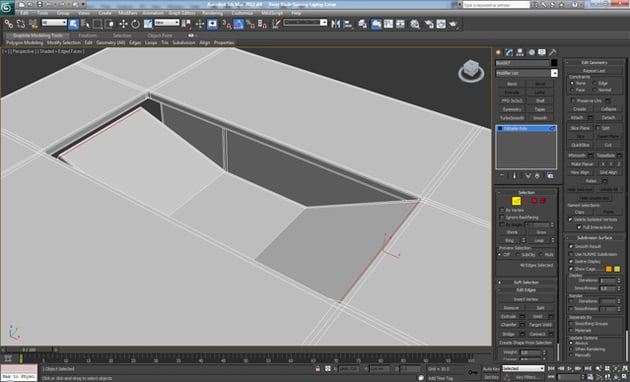Image resolution: width=630 pixels, height=382 pixels.
Task: Expand the Soft Selection rollout
Action: pos(526,282)
